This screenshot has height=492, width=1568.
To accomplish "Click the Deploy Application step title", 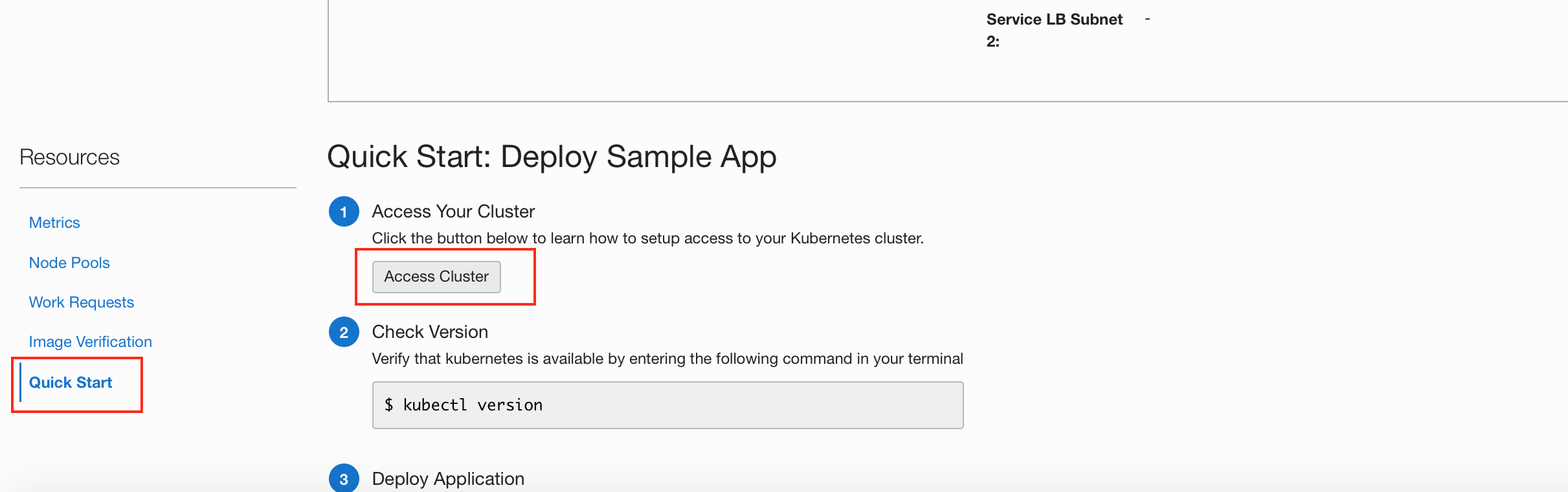I will coord(448,479).
